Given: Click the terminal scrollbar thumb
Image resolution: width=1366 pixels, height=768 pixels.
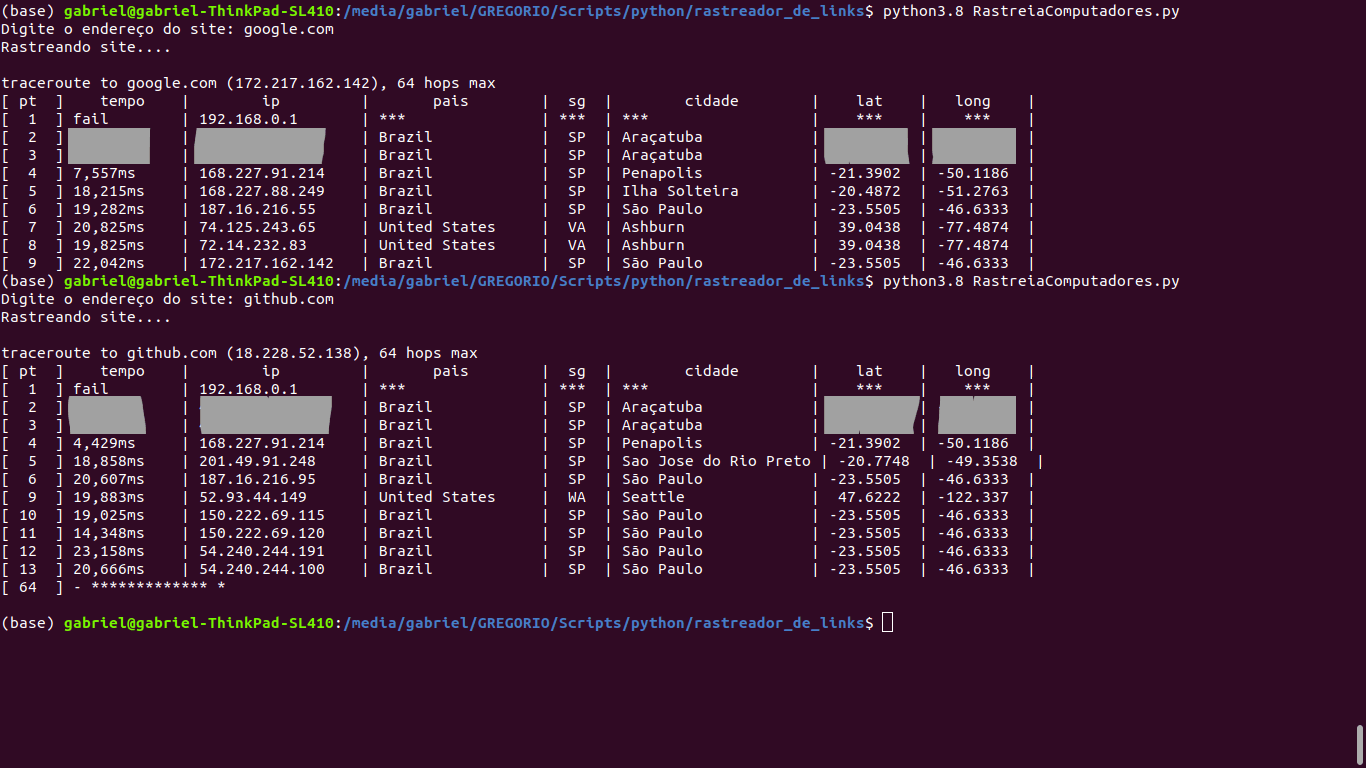Looking at the screenshot, I should (1359, 744).
